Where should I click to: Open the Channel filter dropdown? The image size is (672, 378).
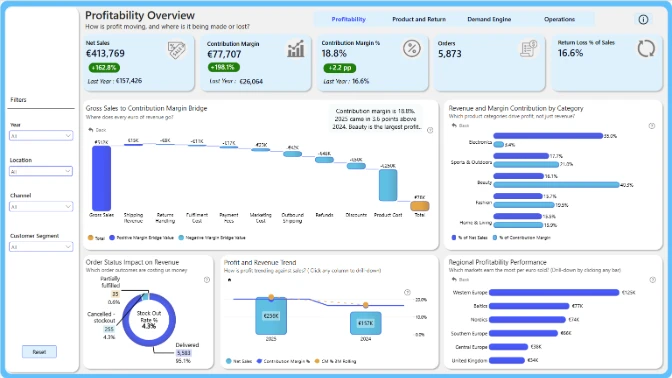pyautogui.click(x=41, y=207)
